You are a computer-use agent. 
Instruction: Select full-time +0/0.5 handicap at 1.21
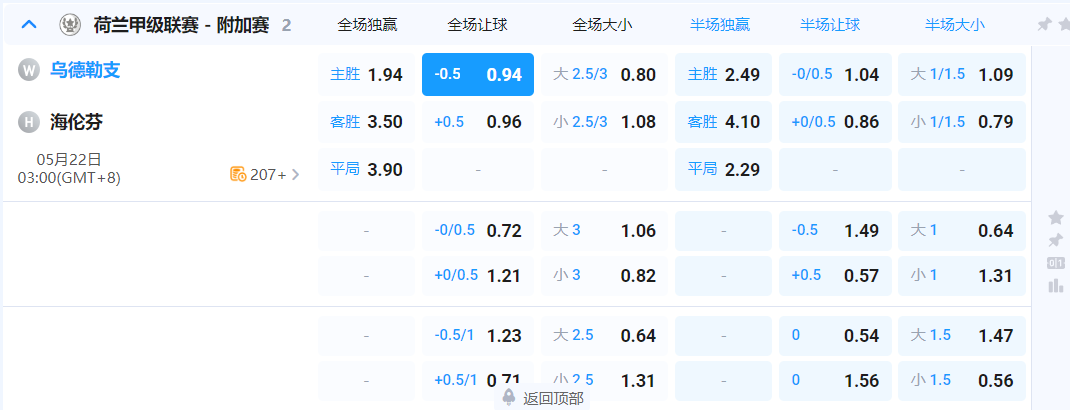tap(478, 276)
